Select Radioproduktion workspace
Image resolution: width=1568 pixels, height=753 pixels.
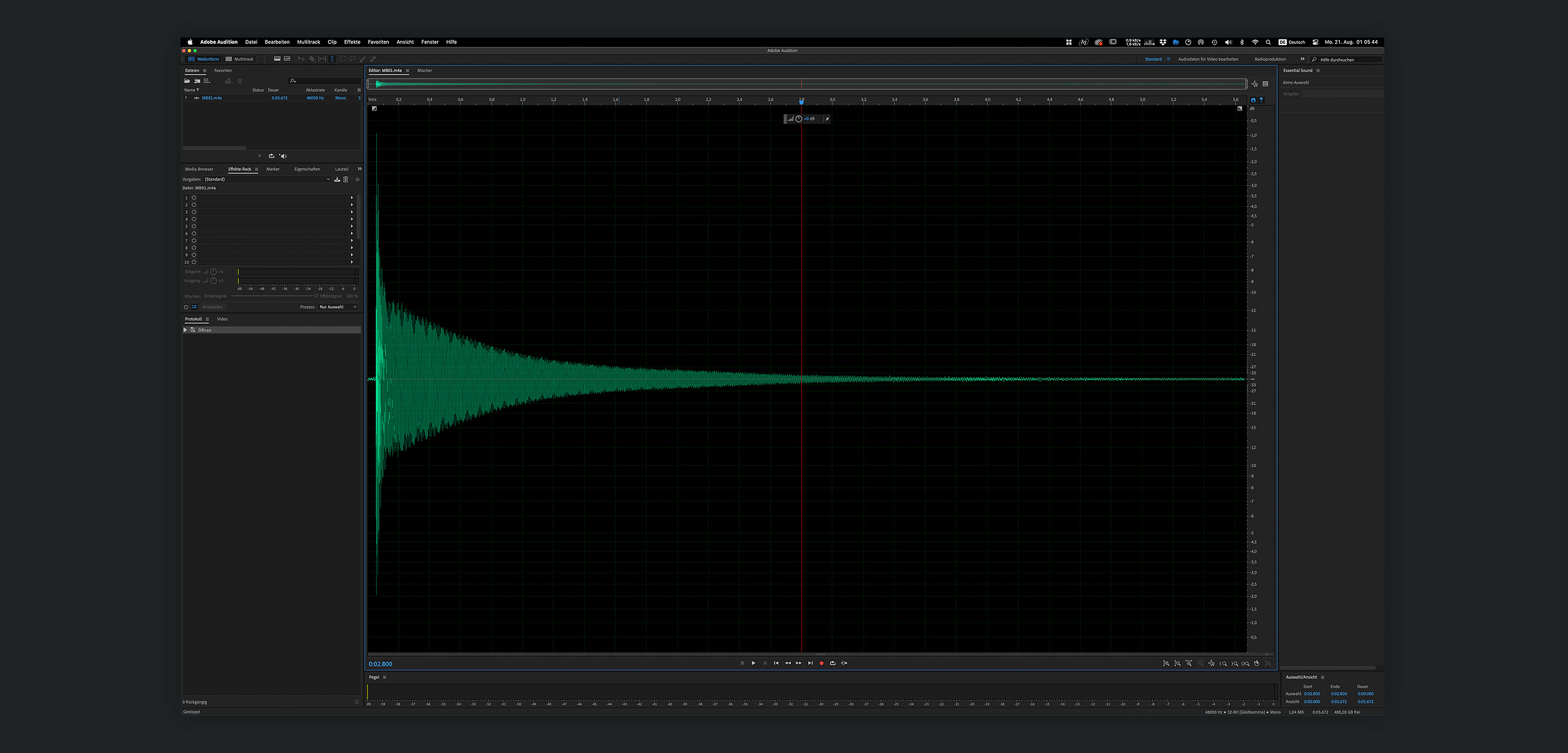(1269, 59)
